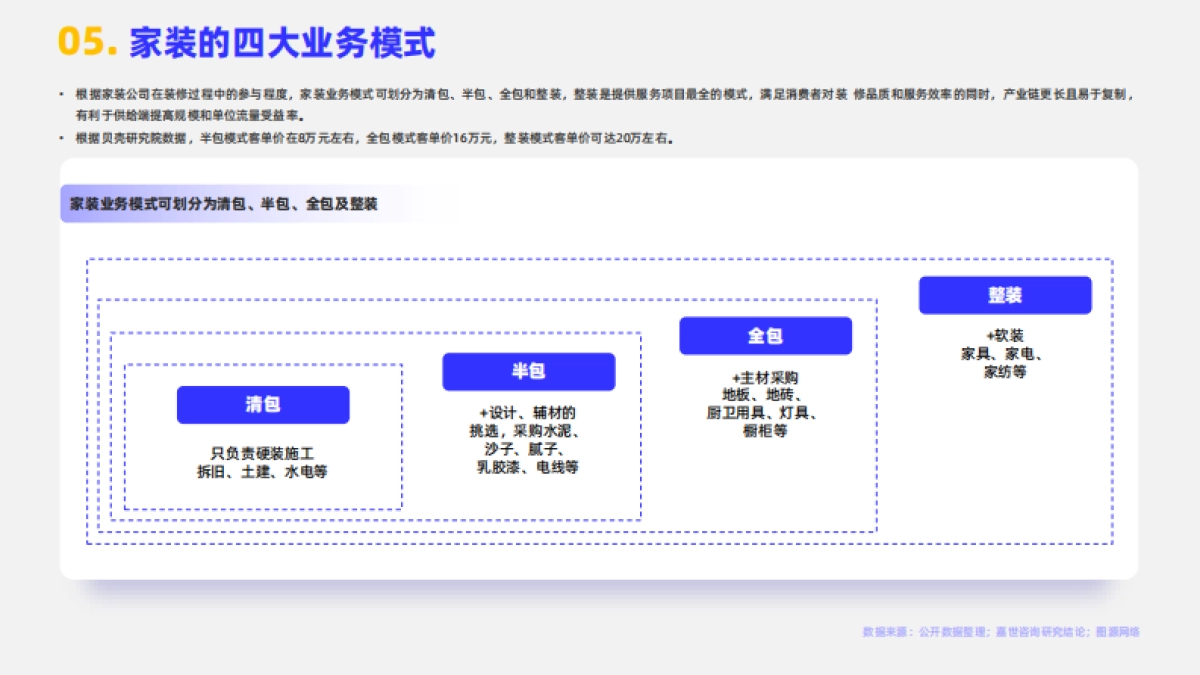1200x675 pixels.
Task: Select the 清包 blue label button
Action: (x=263, y=404)
